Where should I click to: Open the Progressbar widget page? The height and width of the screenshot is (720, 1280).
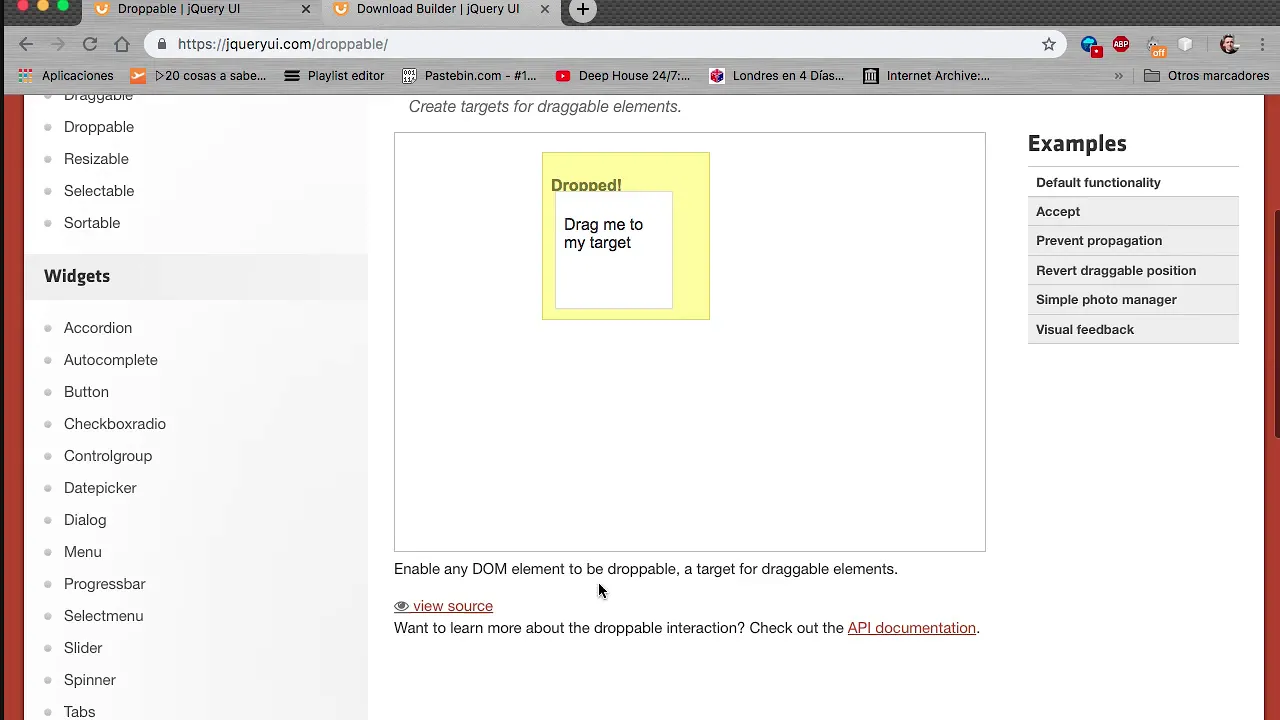pos(105,584)
